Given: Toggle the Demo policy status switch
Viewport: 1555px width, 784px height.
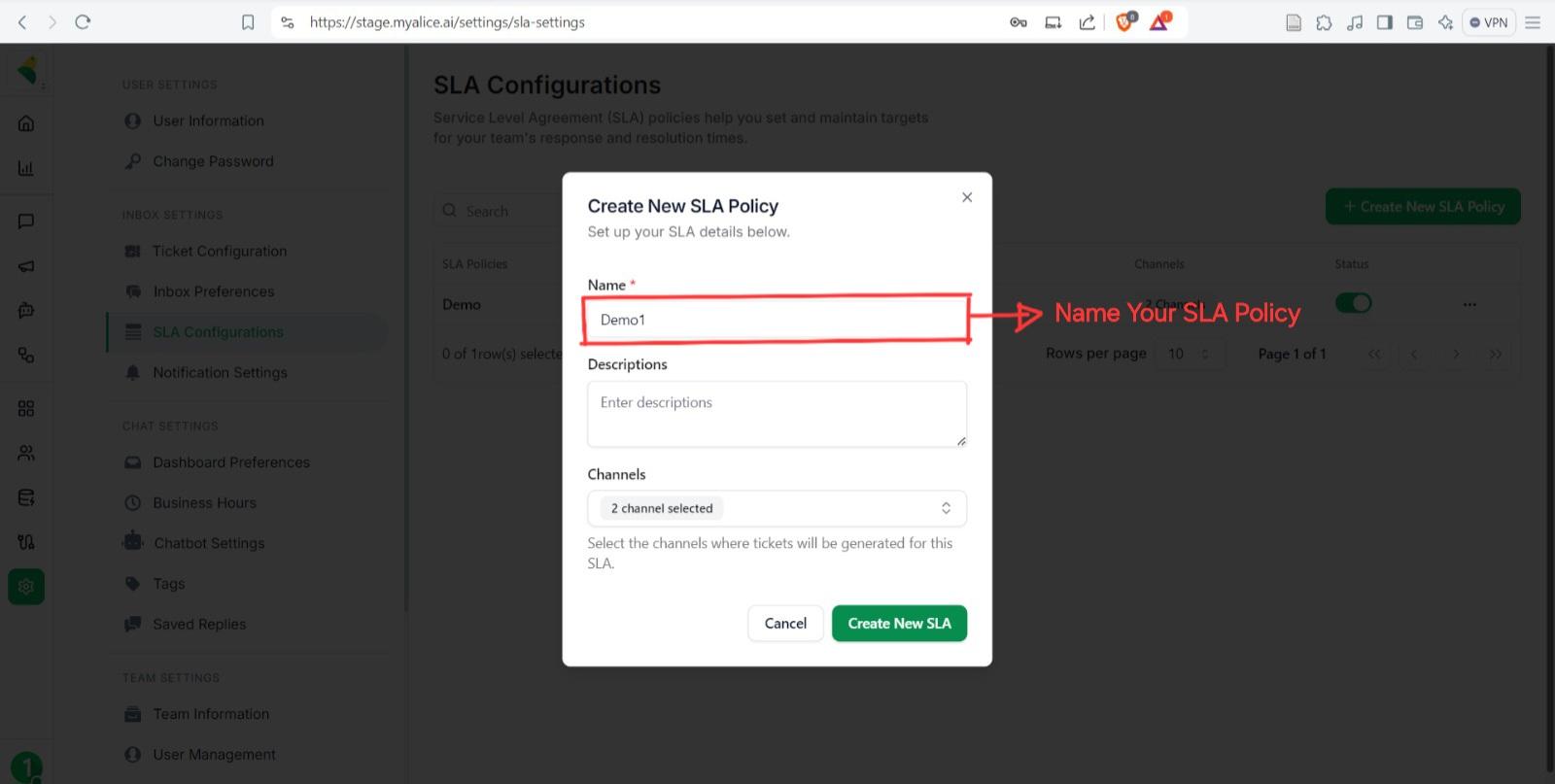Looking at the screenshot, I should click(x=1353, y=303).
